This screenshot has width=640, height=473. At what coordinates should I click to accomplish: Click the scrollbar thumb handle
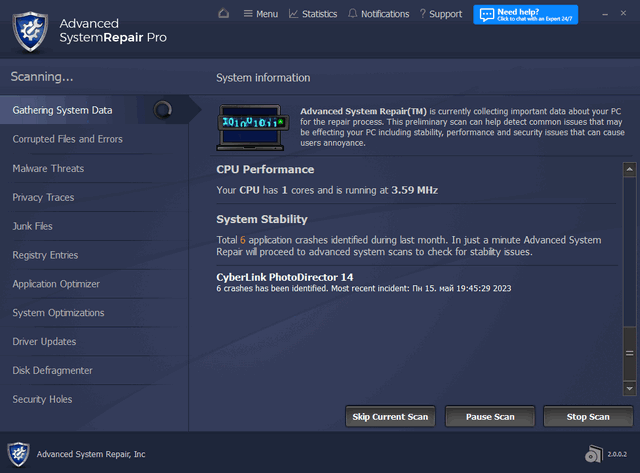[629, 353]
